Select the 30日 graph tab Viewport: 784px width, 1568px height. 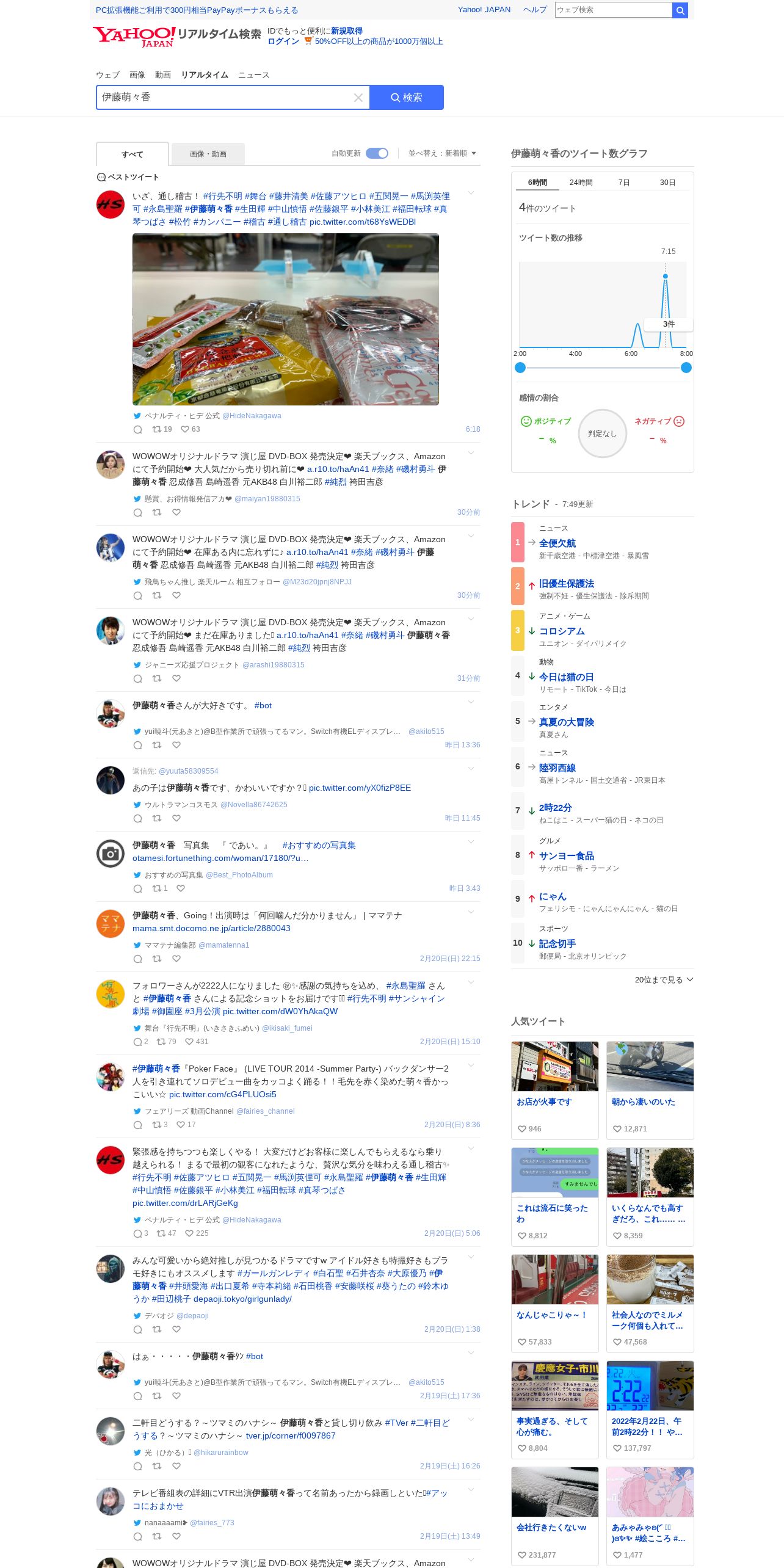coord(667,183)
